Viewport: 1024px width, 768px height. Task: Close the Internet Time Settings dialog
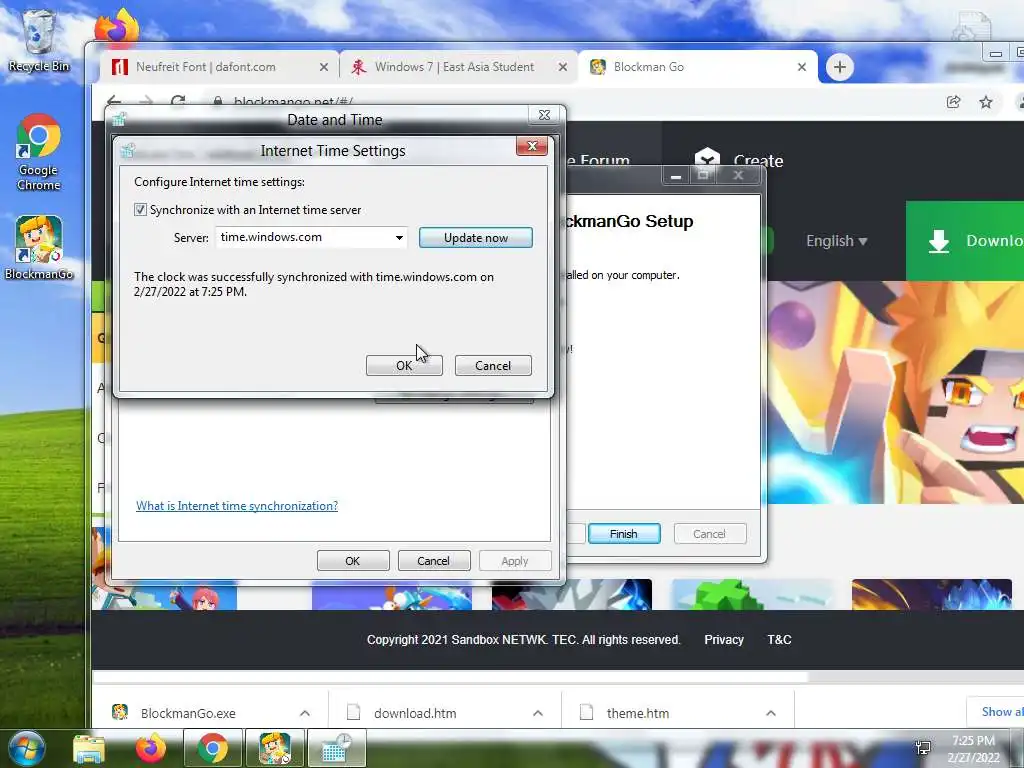532,146
